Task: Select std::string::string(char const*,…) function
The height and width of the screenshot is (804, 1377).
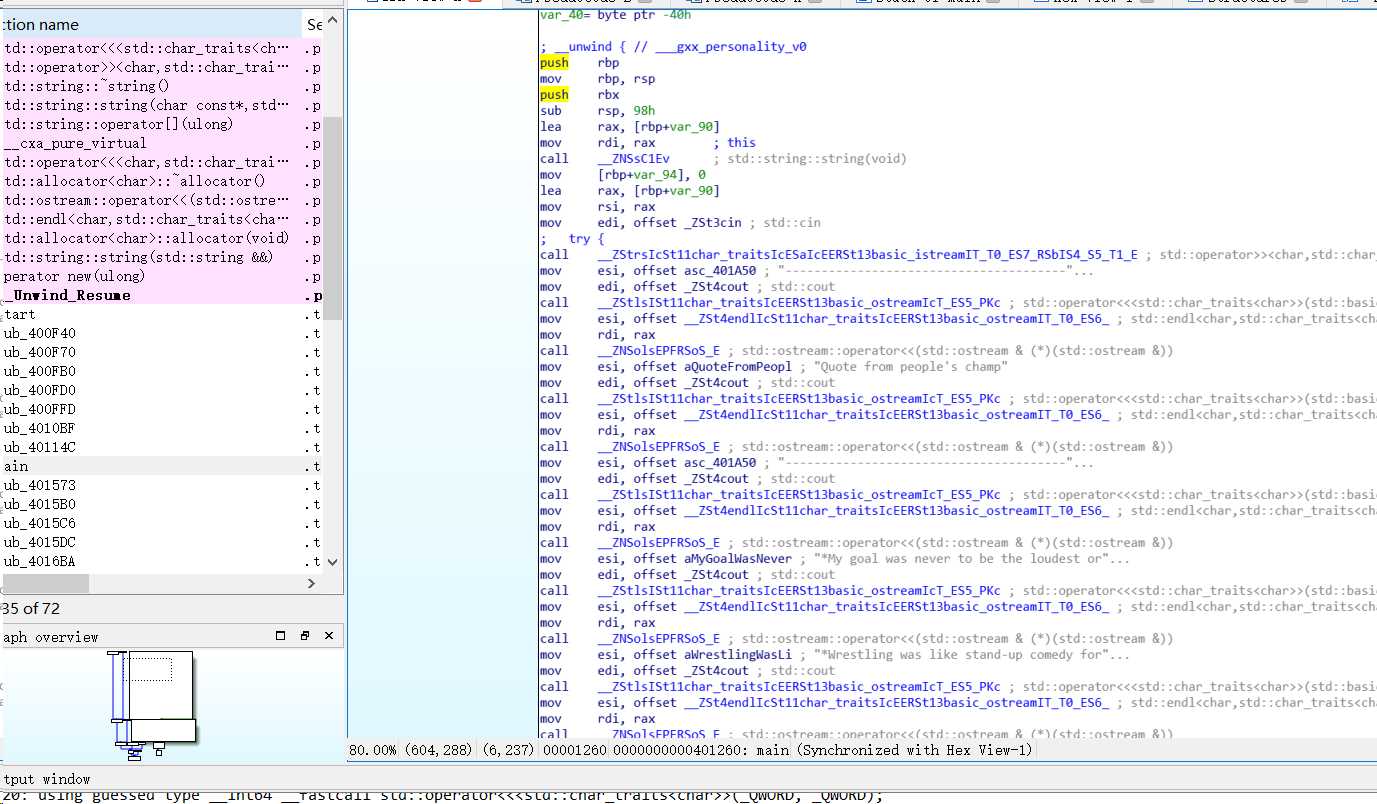Action: coord(162,105)
